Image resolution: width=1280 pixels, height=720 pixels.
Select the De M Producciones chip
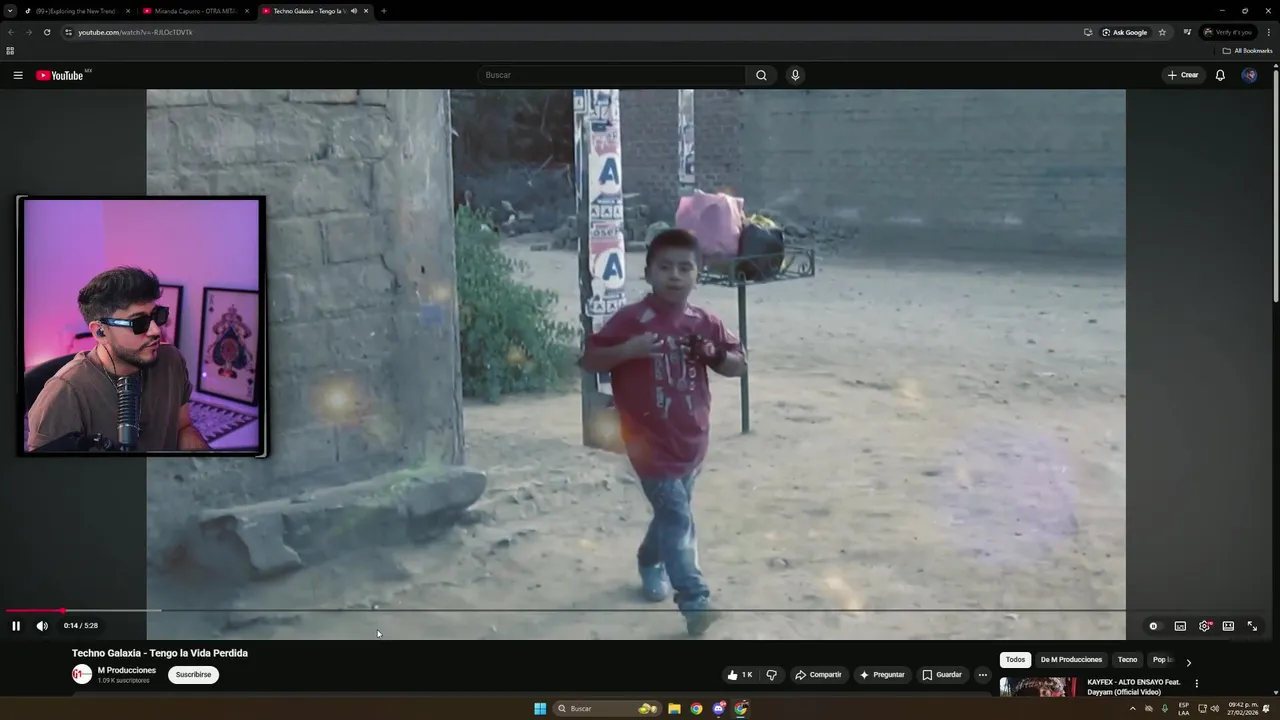coord(1071,660)
